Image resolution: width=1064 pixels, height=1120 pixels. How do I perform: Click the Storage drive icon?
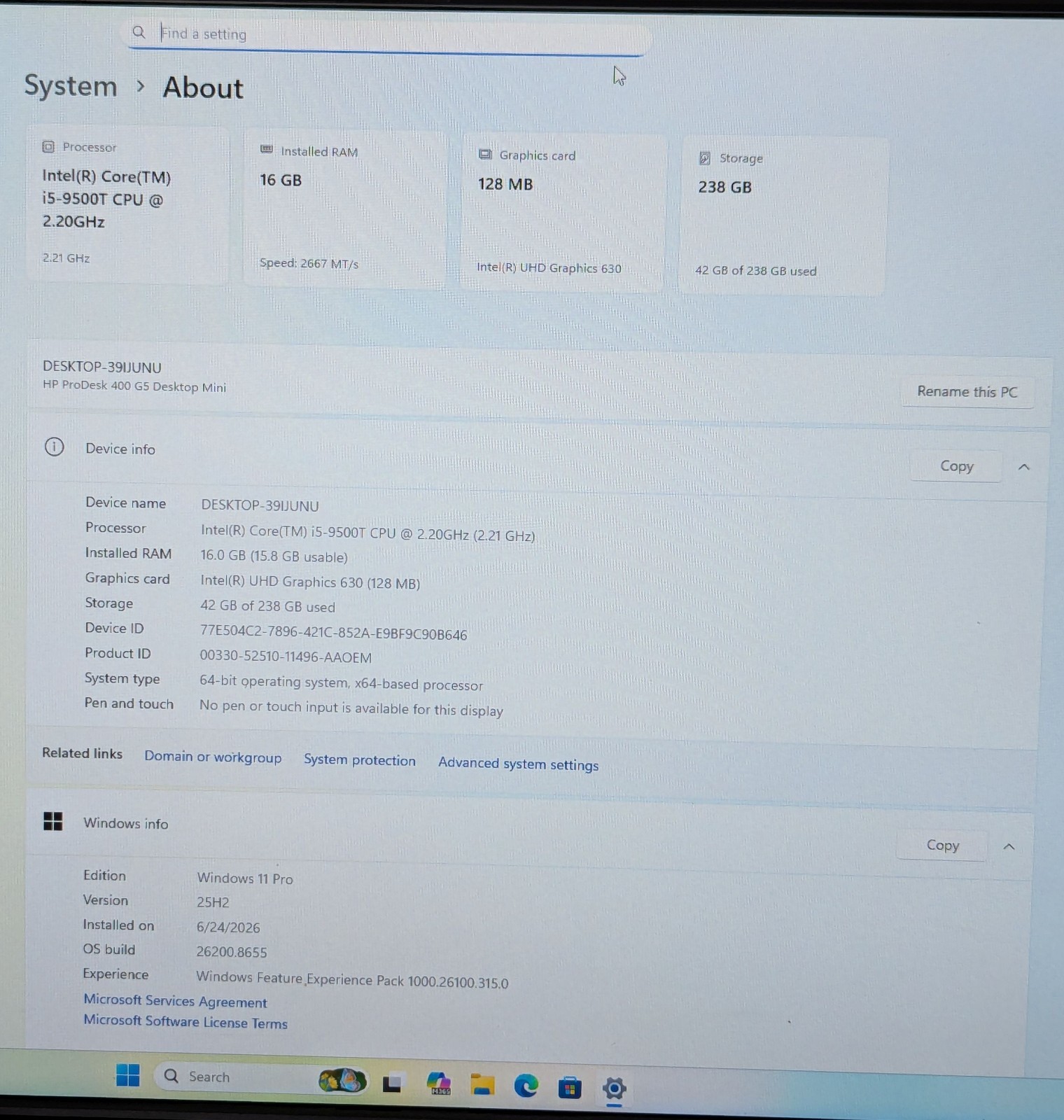tap(705, 158)
